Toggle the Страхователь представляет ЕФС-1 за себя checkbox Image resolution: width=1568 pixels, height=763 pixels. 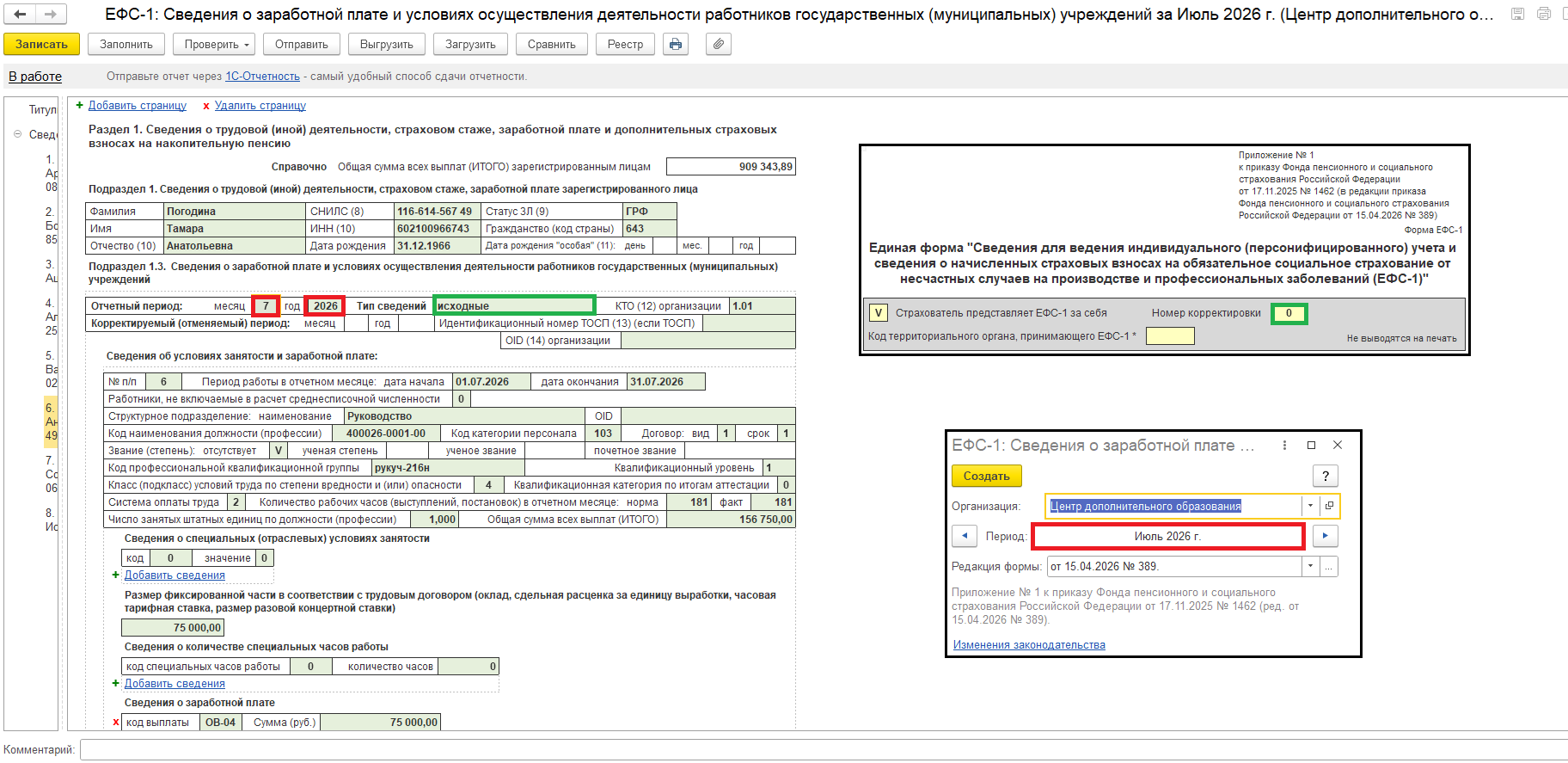coord(878,313)
